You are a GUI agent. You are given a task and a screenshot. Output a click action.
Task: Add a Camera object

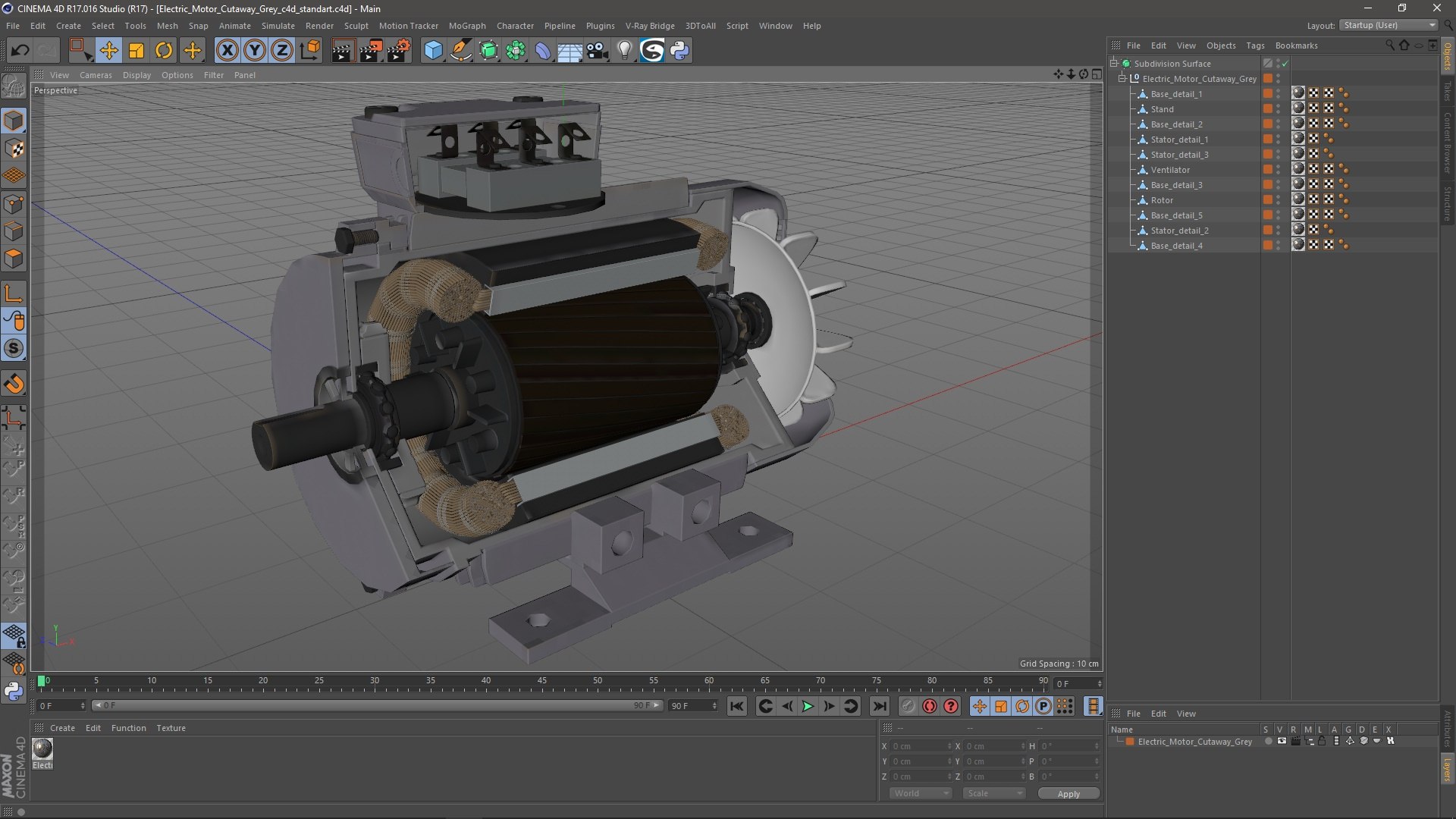click(598, 51)
